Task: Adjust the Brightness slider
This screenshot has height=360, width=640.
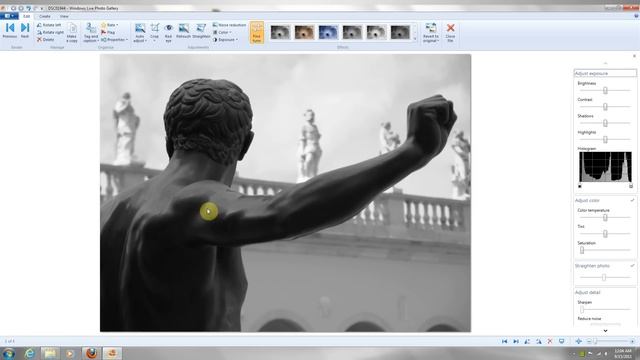Action: click(x=605, y=90)
